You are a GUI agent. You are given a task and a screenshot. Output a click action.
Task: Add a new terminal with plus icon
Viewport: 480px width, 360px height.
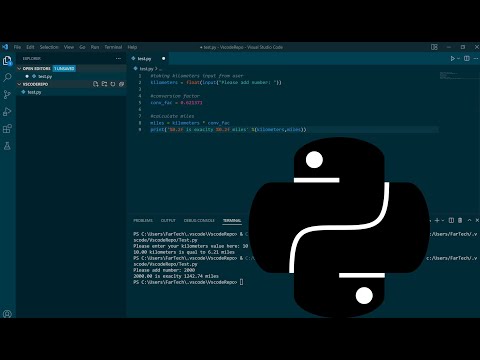coord(437,220)
